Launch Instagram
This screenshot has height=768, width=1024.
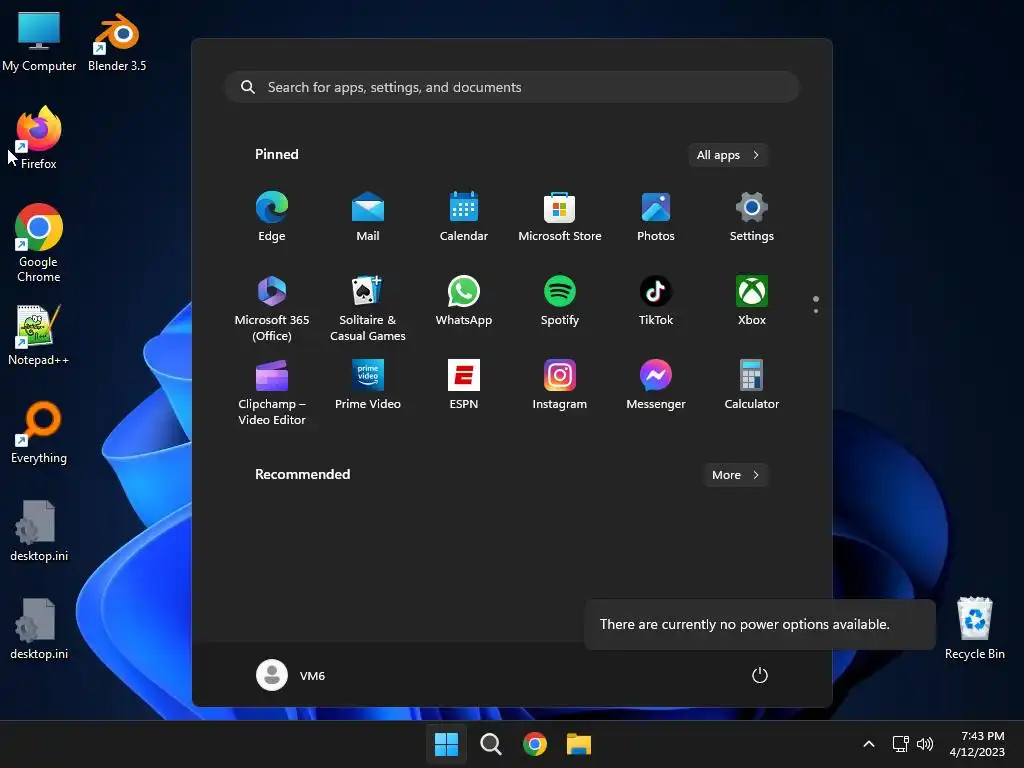tap(560, 385)
